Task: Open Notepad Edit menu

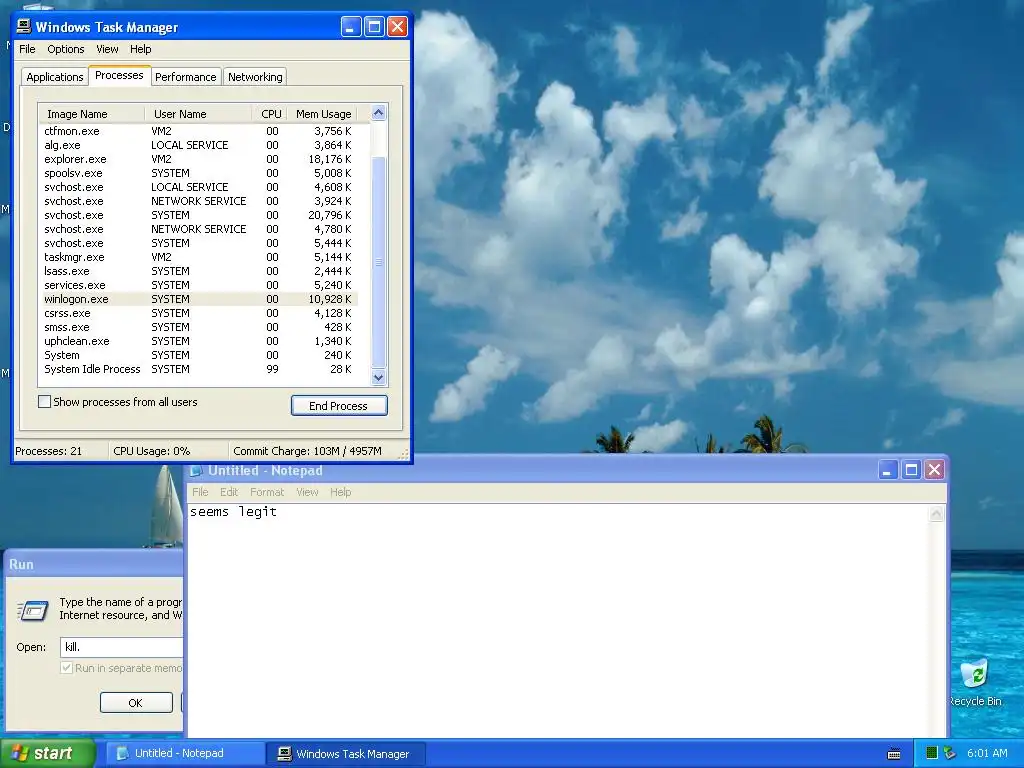Action: pos(229,492)
